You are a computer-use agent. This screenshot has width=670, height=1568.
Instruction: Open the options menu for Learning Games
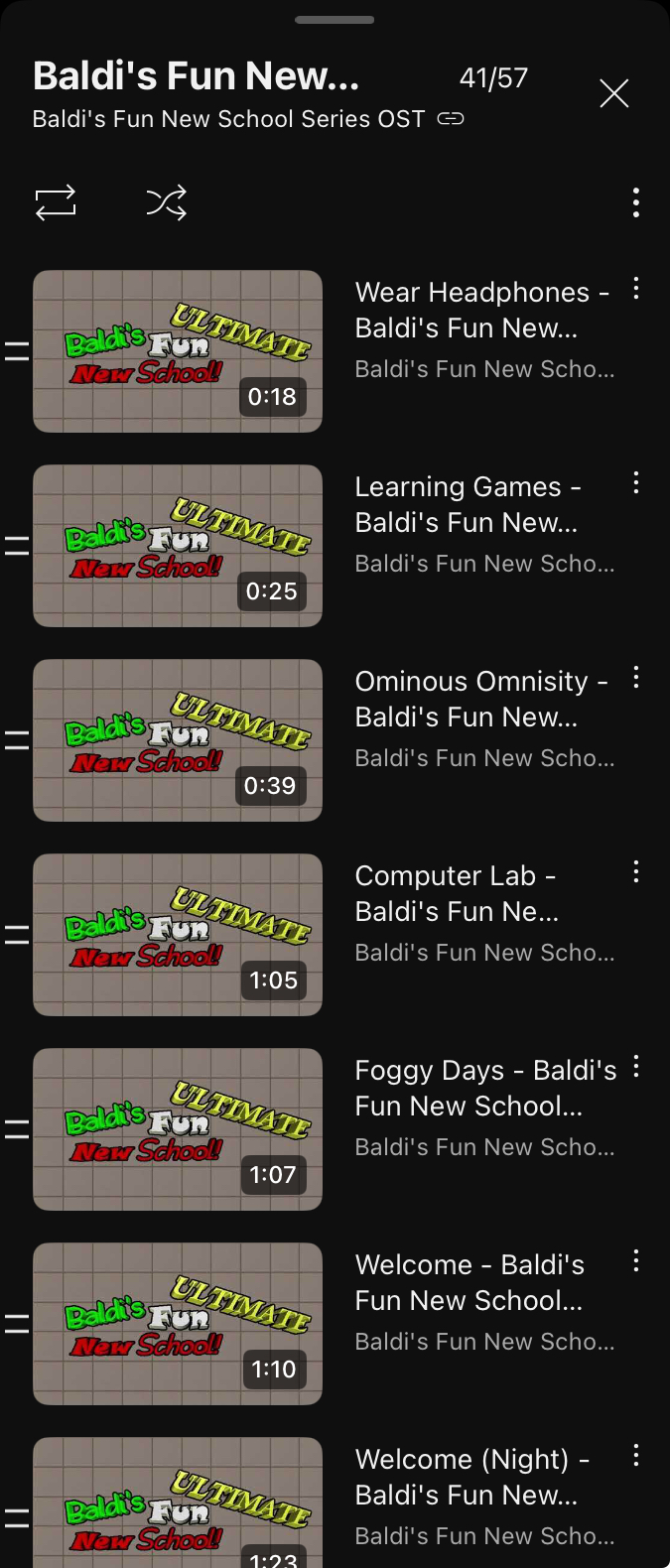636,483
